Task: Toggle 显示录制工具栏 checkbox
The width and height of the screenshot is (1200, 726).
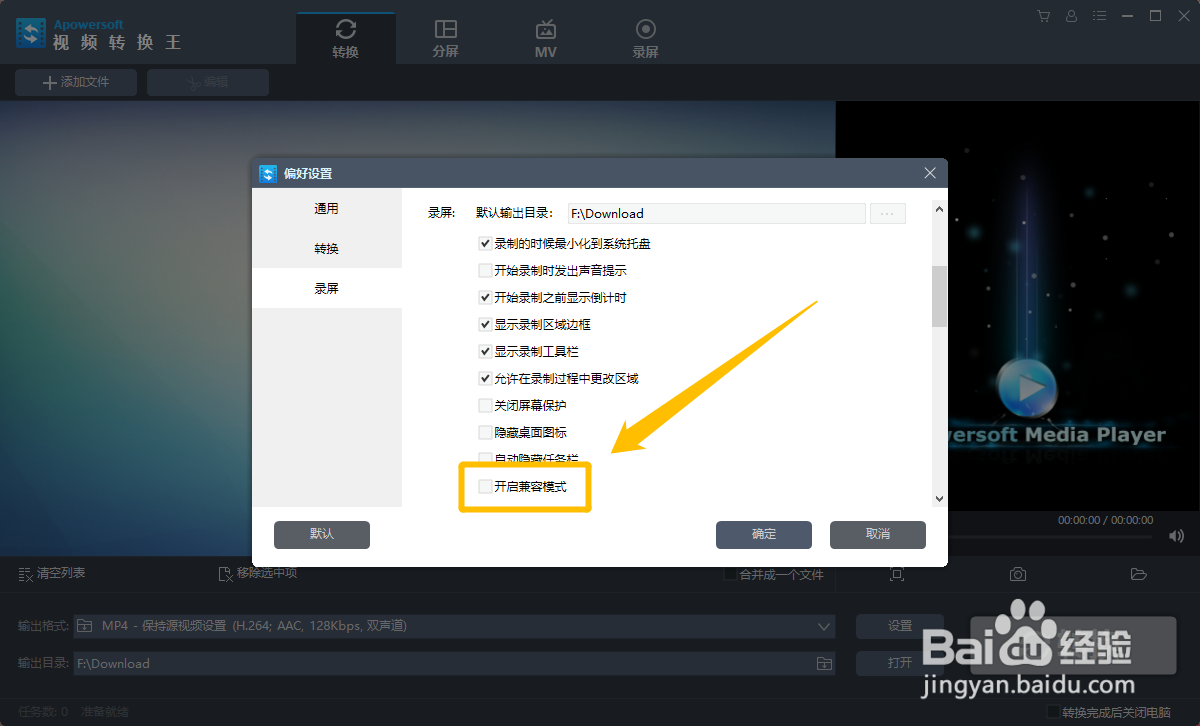Action: click(485, 351)
